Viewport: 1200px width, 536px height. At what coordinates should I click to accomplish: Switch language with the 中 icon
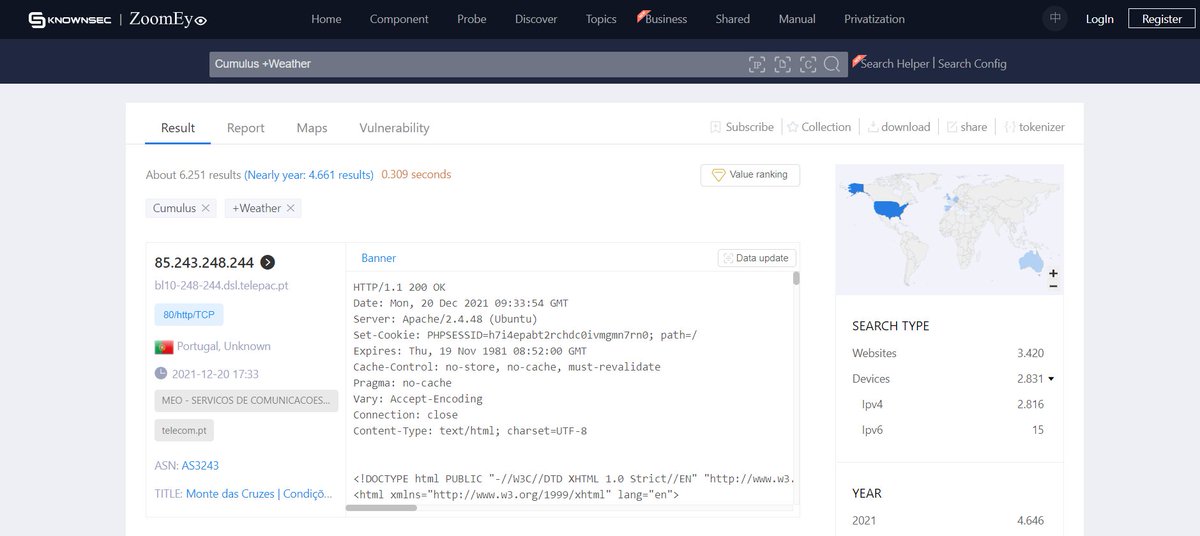tap(1055, 19)
